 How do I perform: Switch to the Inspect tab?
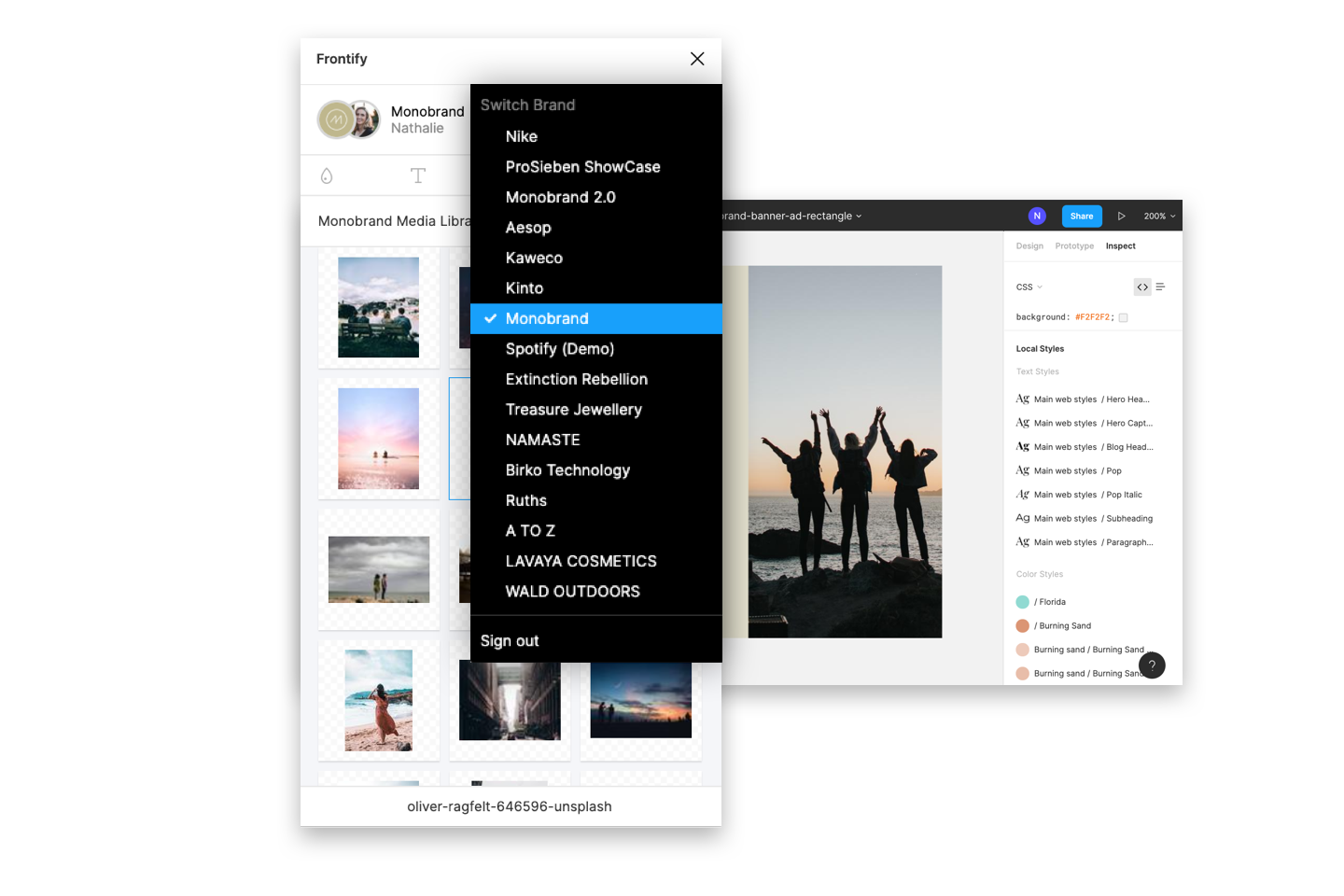[x=1121, y=246]
